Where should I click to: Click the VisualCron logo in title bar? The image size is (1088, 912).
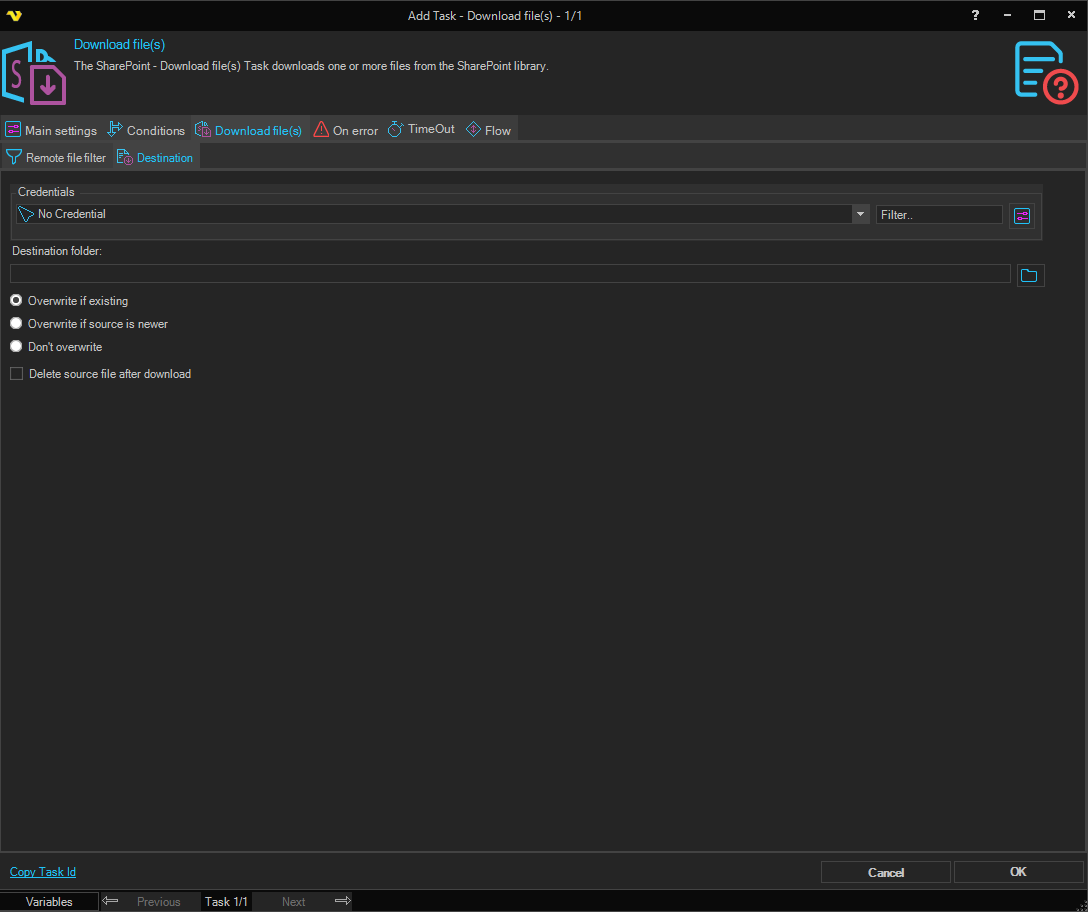coord(14,15)
